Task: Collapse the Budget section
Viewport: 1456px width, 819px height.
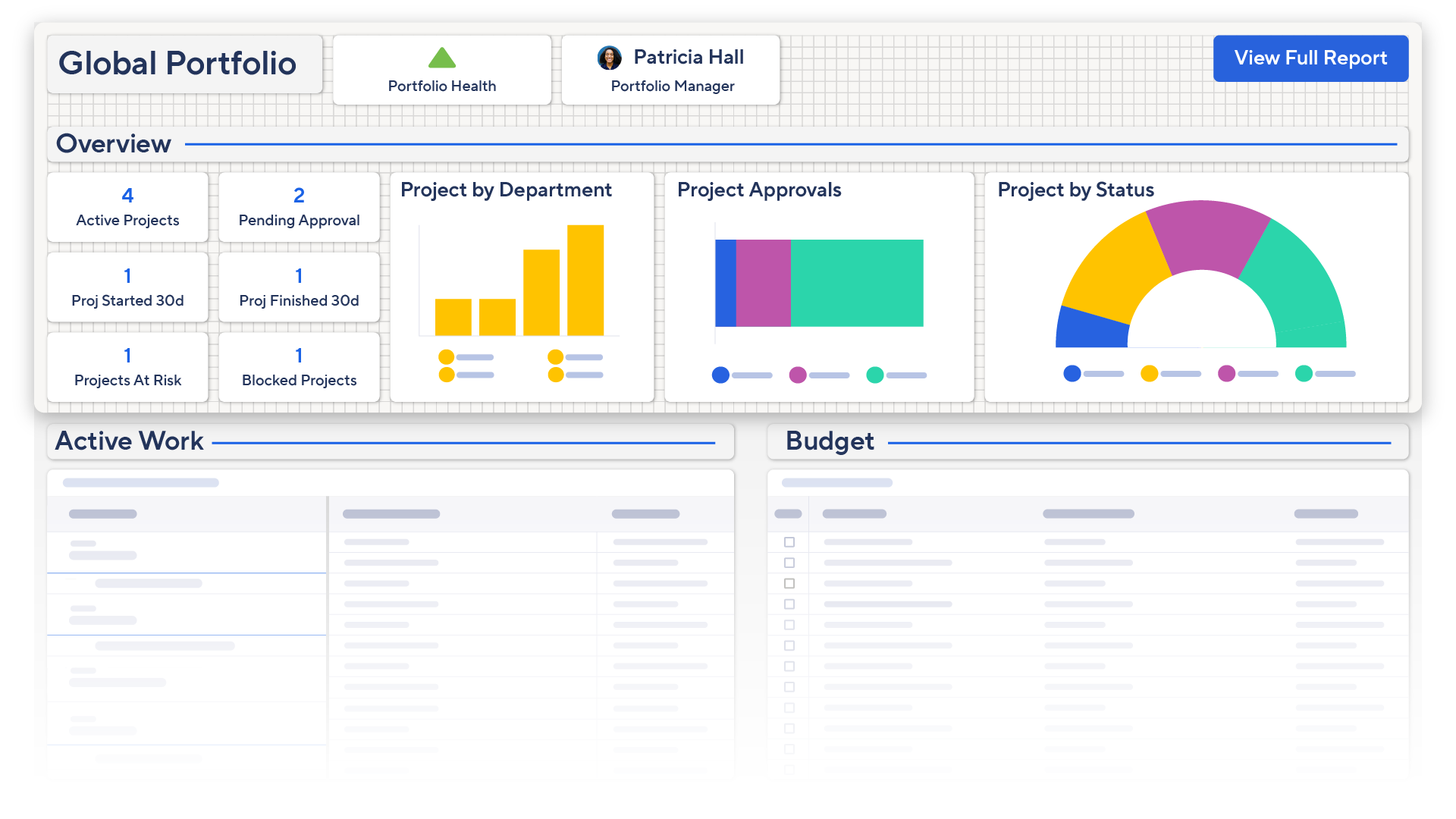Action: (x=829, y=441)
